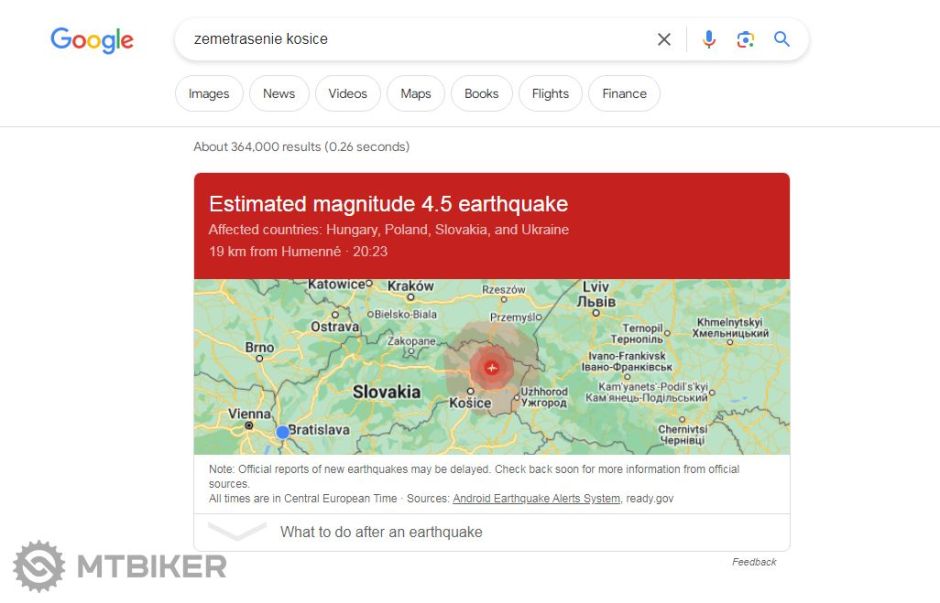This screenshot has height=603, width=940.
Task: Select the Videos search filter
Action: [x=347, y=93]
